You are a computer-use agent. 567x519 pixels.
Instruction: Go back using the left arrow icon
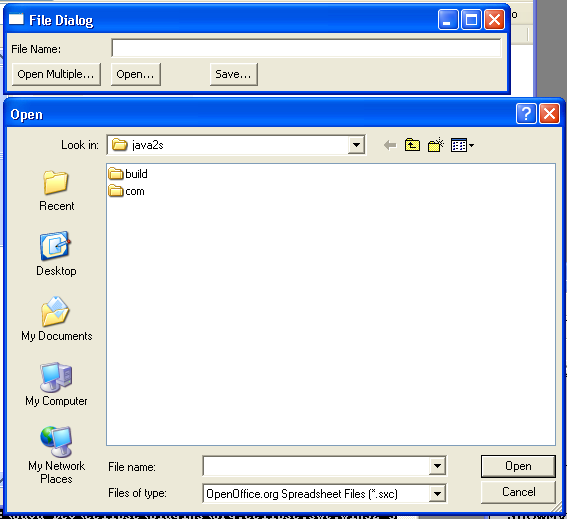click(390, 145)
